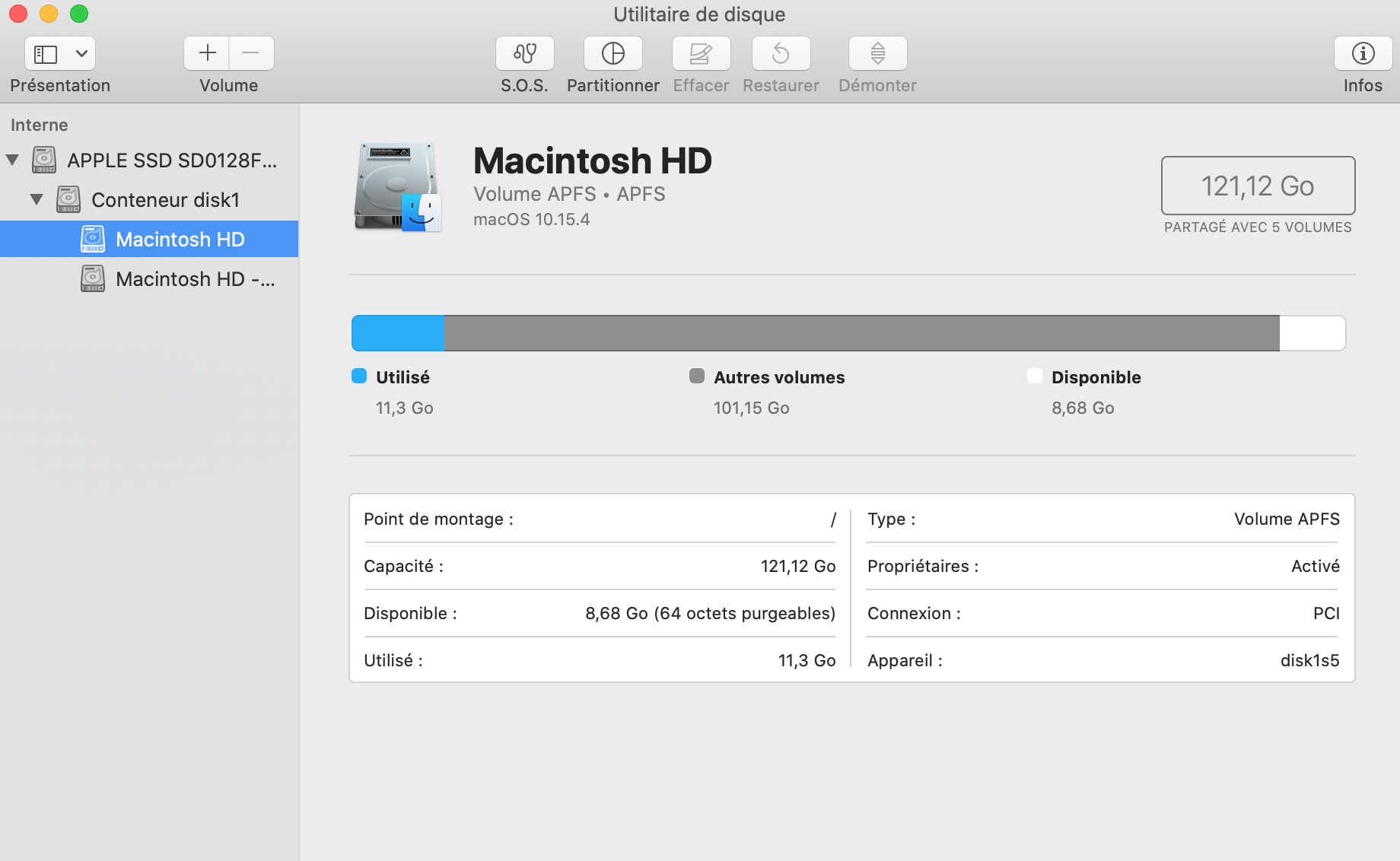Collapse the APPLE SSD disclosure triangle
The width and height of the screenshot is (1400, 861).
click(13, 160)
